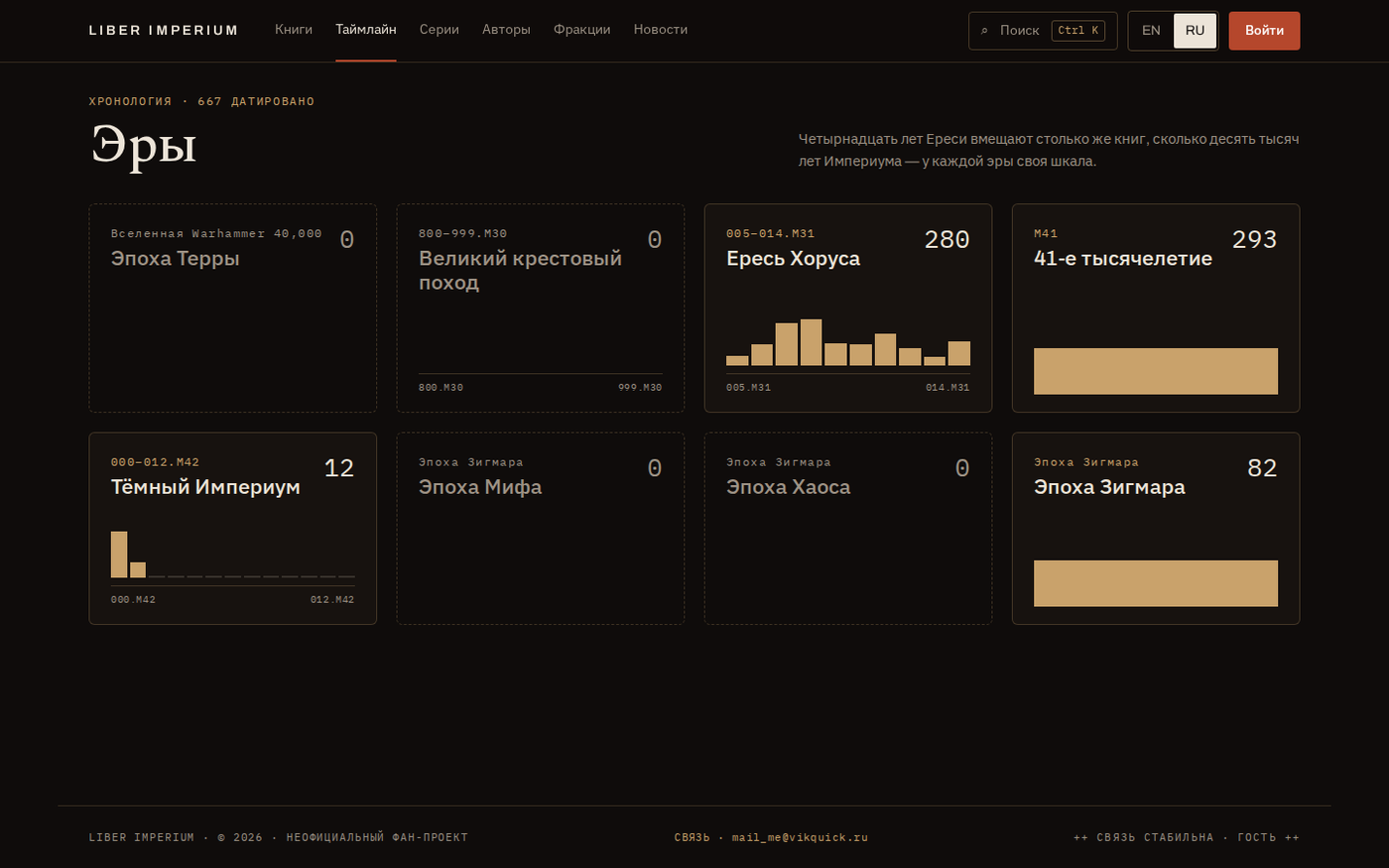Open the Эпоха Хаоса era card
Image resolution: width=1389 pixels, height=868 pixels.
pyautogui.click(x=848, y=529)
